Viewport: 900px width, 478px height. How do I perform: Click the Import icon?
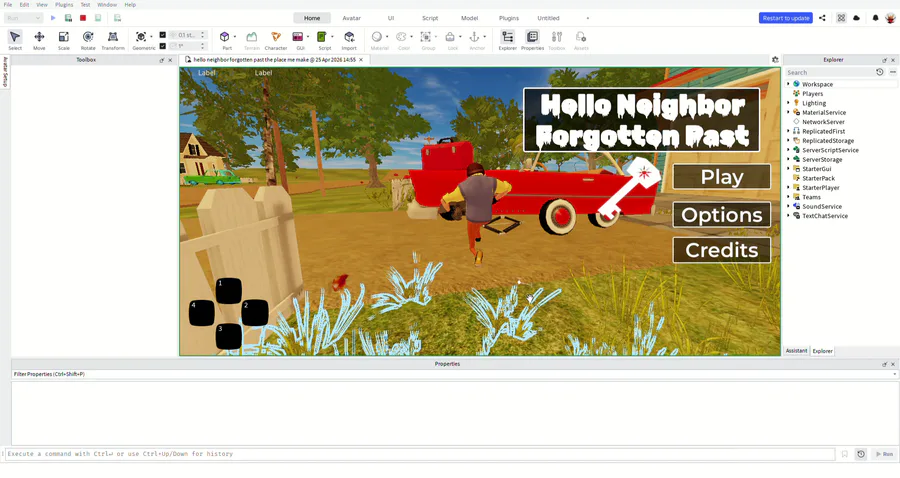click(x=349, y=37)
